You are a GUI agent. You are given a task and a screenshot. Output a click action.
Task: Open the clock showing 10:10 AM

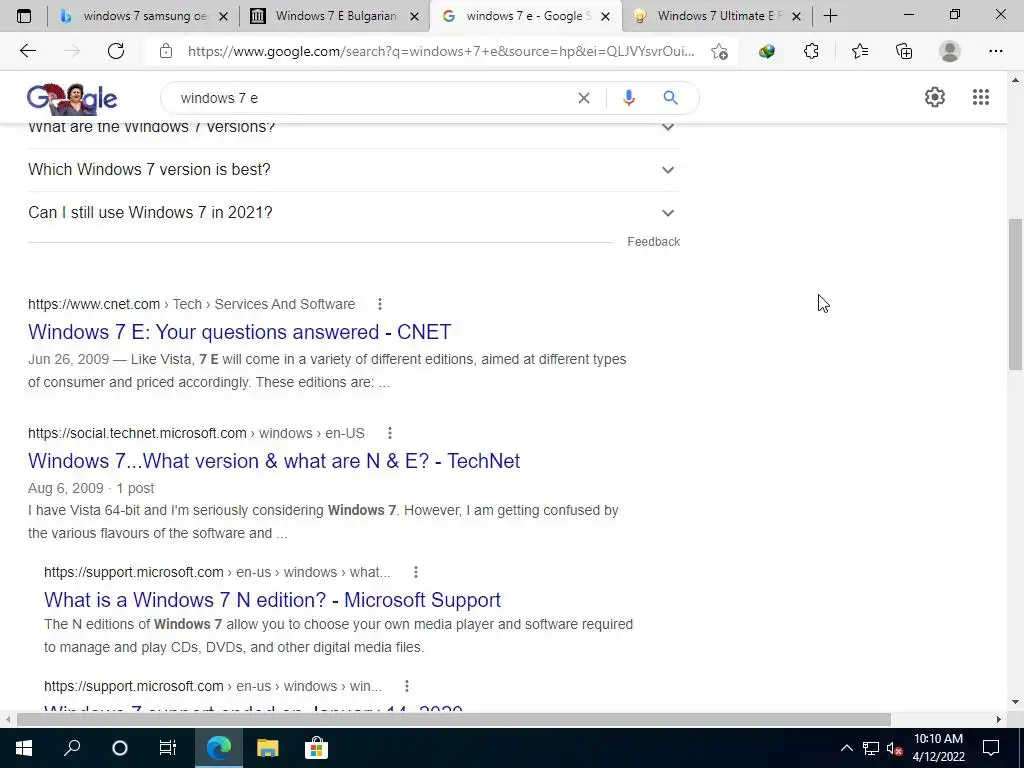[938, 748]
